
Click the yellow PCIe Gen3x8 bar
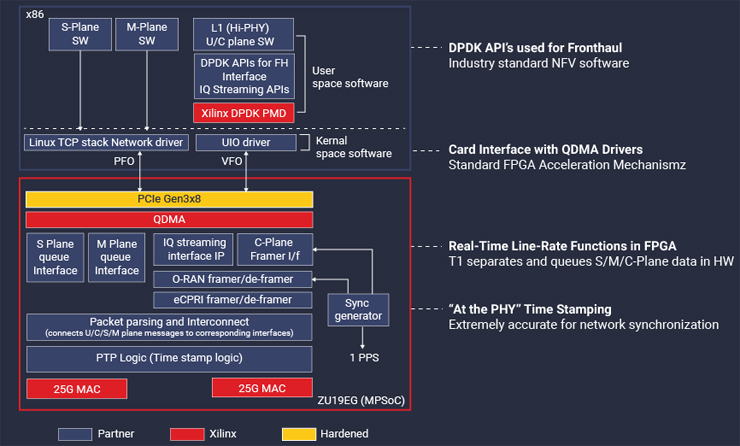click(x=169, y=199)
